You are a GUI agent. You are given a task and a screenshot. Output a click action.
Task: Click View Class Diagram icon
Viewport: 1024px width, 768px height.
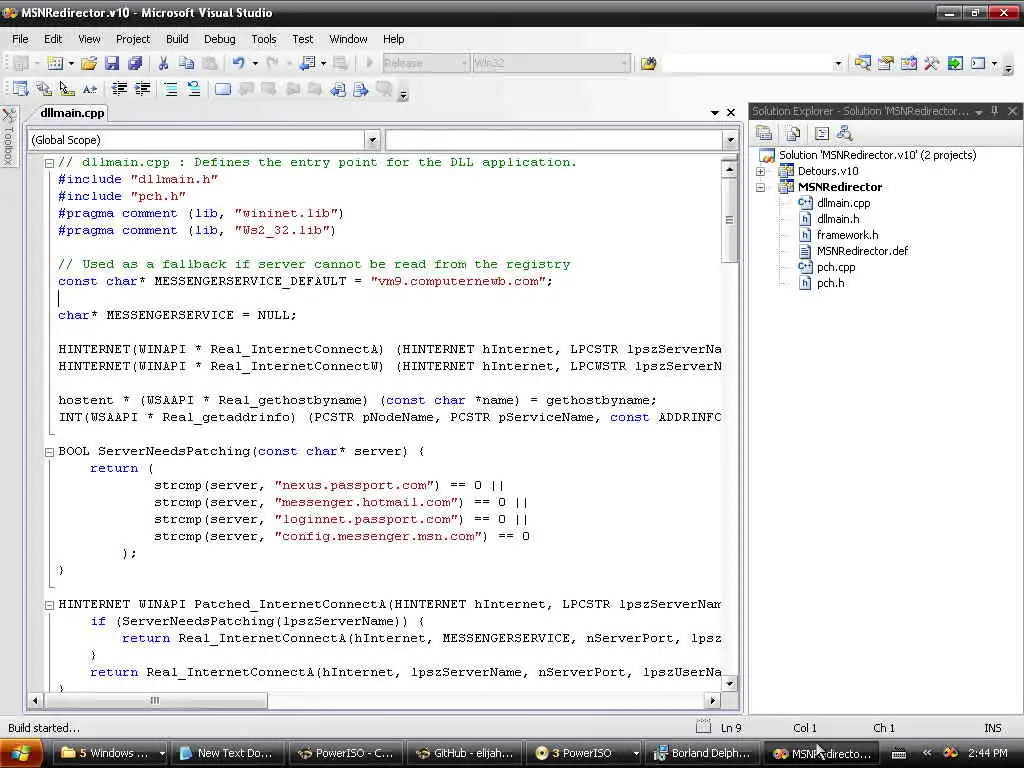tap(844, 134)
